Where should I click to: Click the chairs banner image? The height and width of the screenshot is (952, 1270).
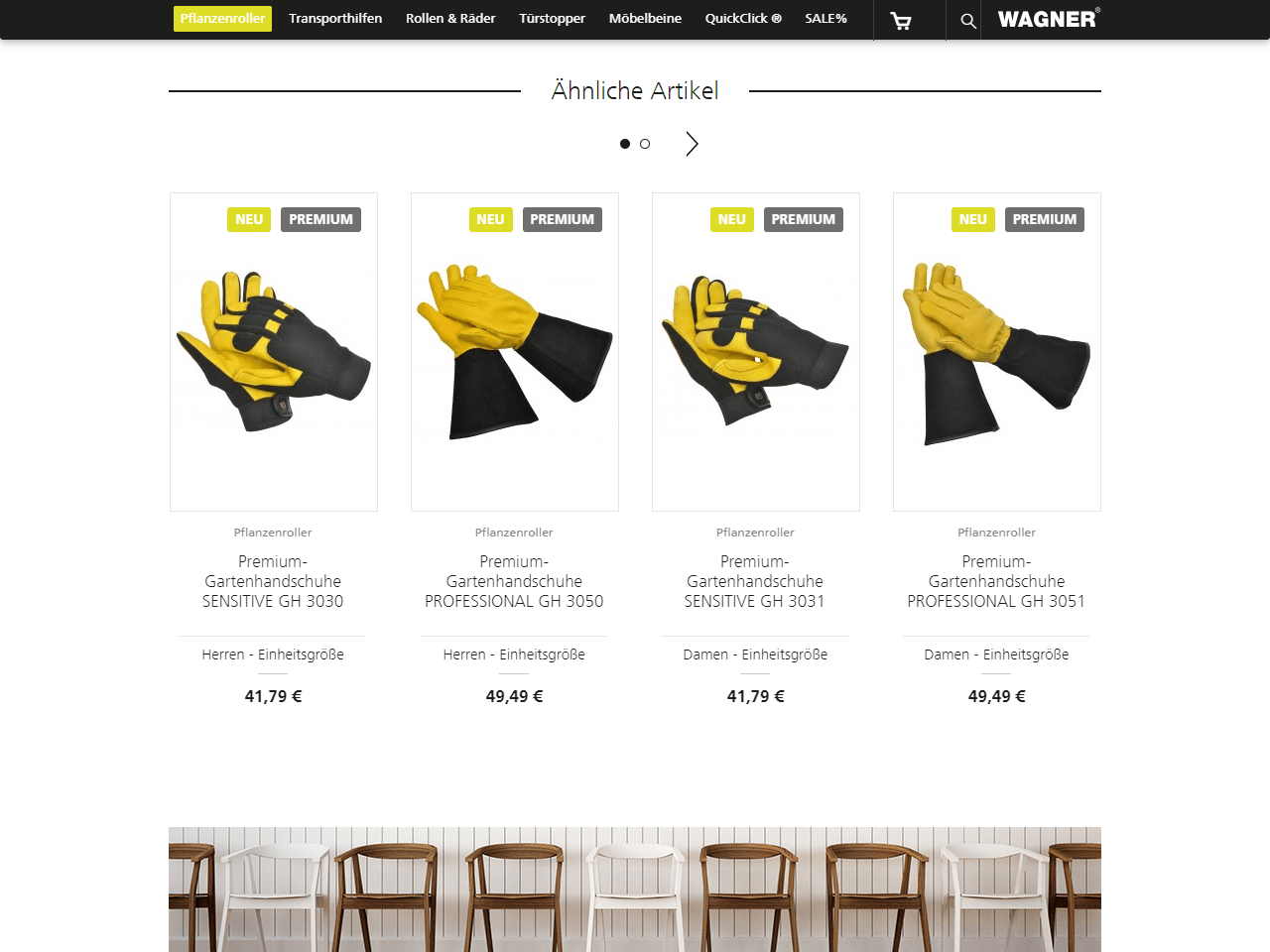pyautogui.click(x=635, y=890)
